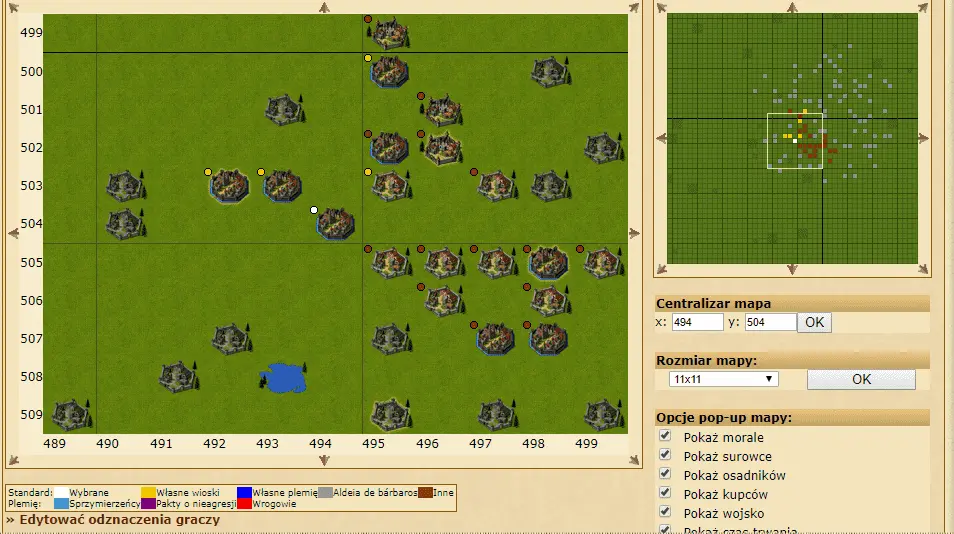
Task: Move the map south with bottom arrow
Action: coord(324,460)
